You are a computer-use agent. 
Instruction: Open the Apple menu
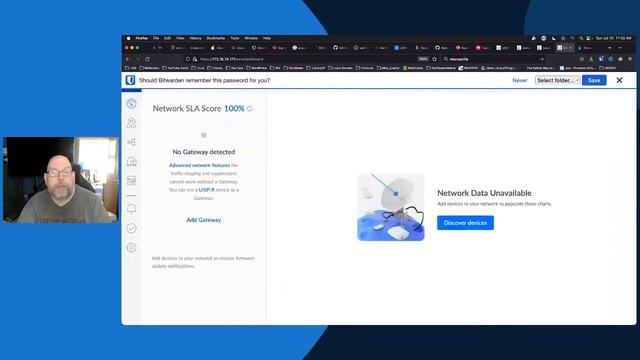click(129, 38)
